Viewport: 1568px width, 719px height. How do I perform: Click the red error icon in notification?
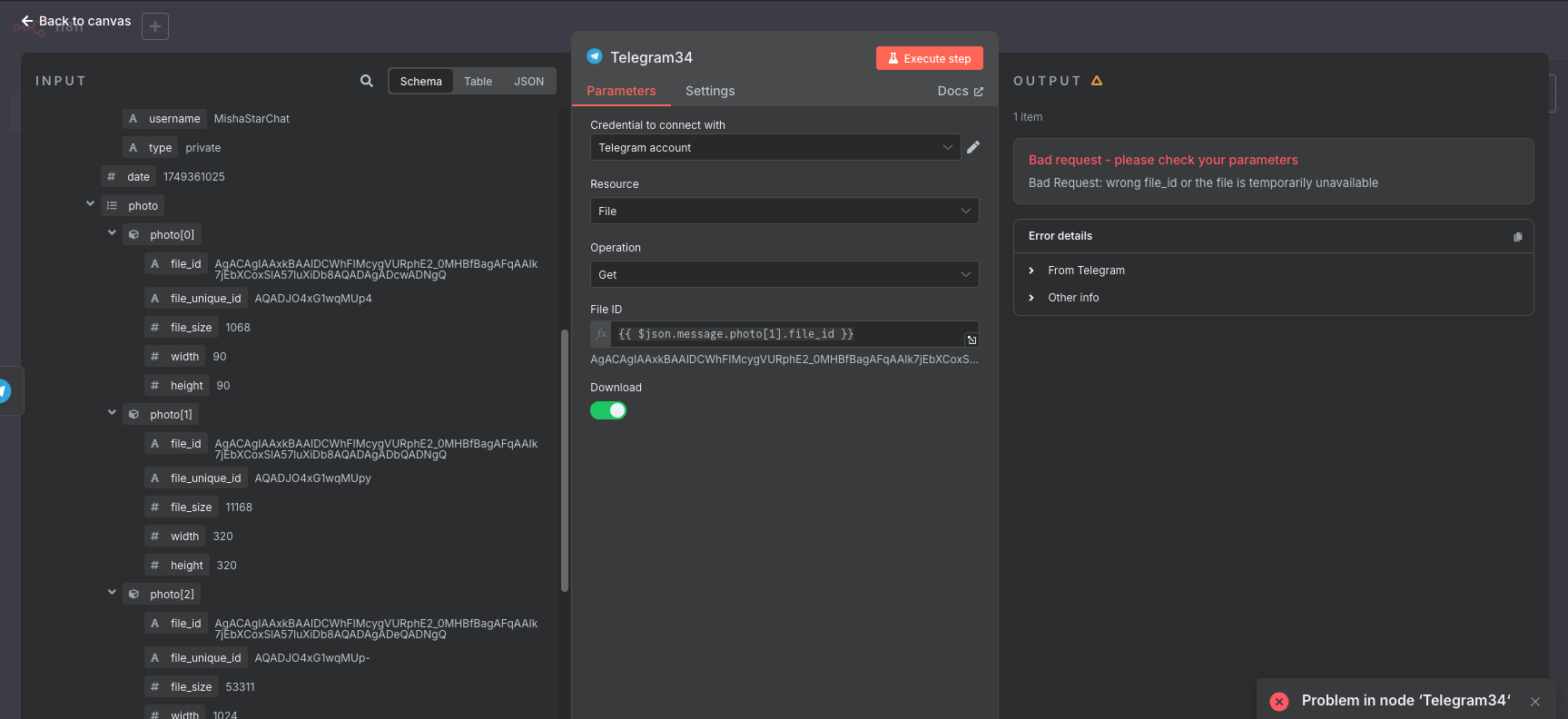tap(1279, 701)
